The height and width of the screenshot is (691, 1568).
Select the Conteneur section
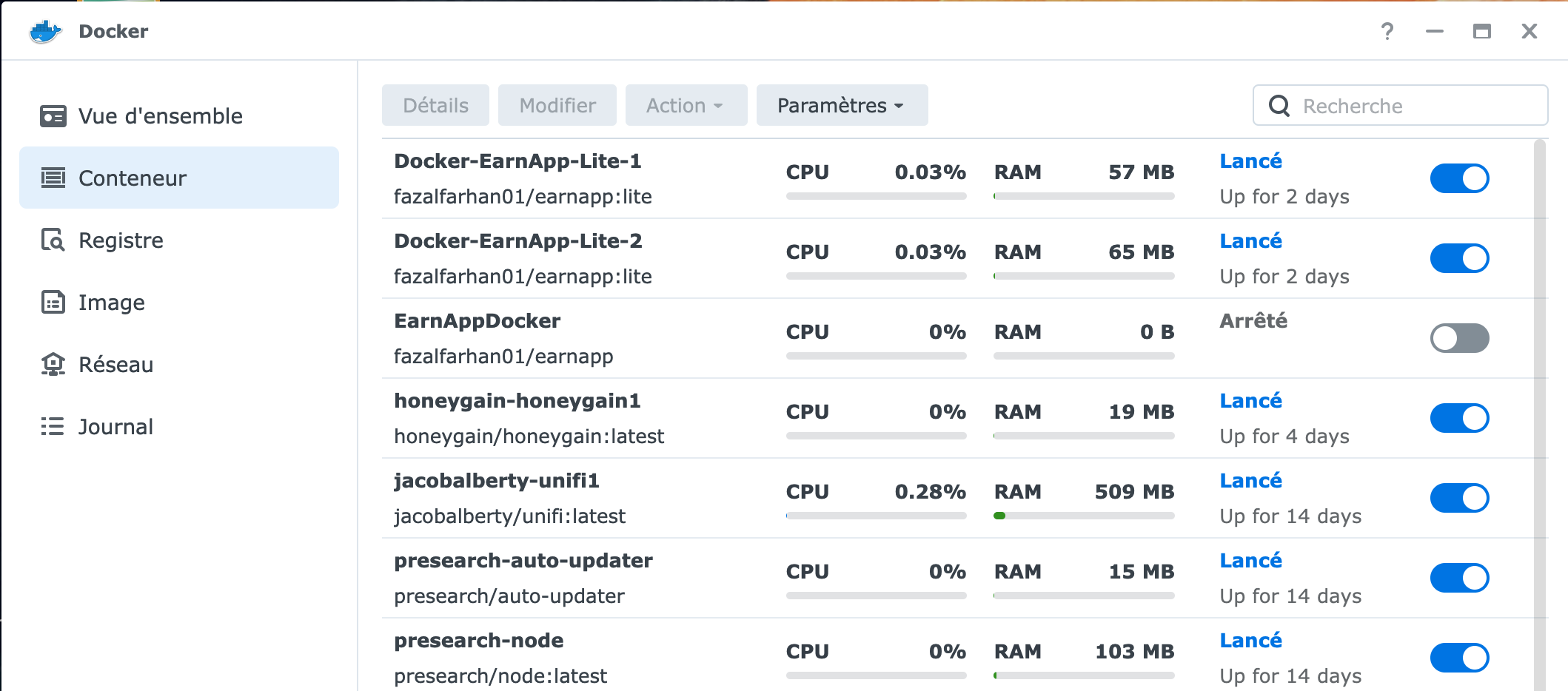pos(179,178)
